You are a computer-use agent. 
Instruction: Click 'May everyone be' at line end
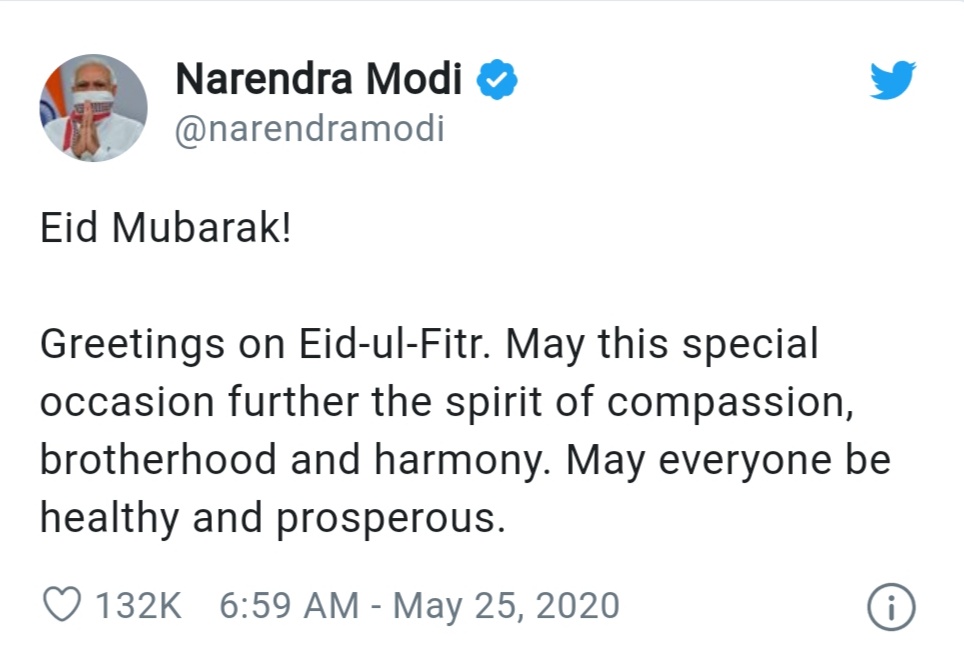(728, 460)
